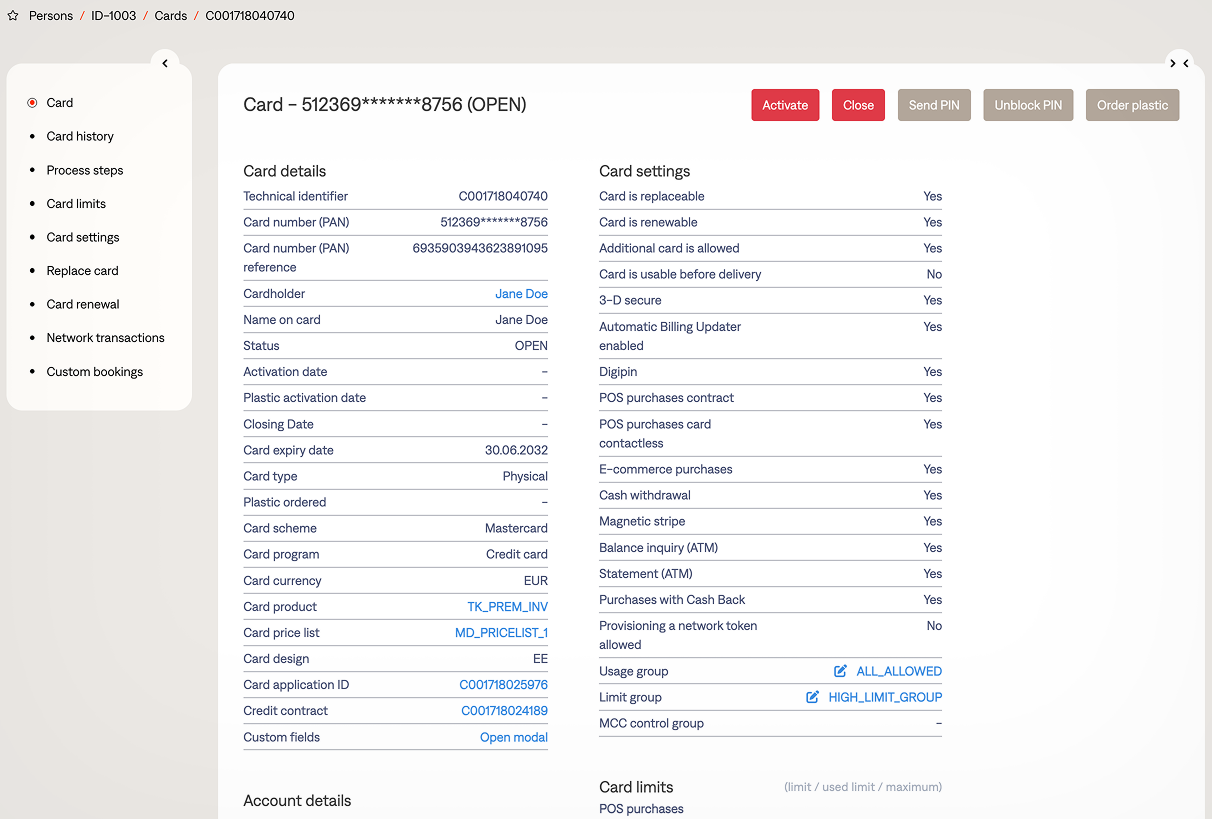This screenshot has height=819, width=1212.
Task: Collapse the left navigation sidebar
Action: pyautogui.click(x=165, y=63)
